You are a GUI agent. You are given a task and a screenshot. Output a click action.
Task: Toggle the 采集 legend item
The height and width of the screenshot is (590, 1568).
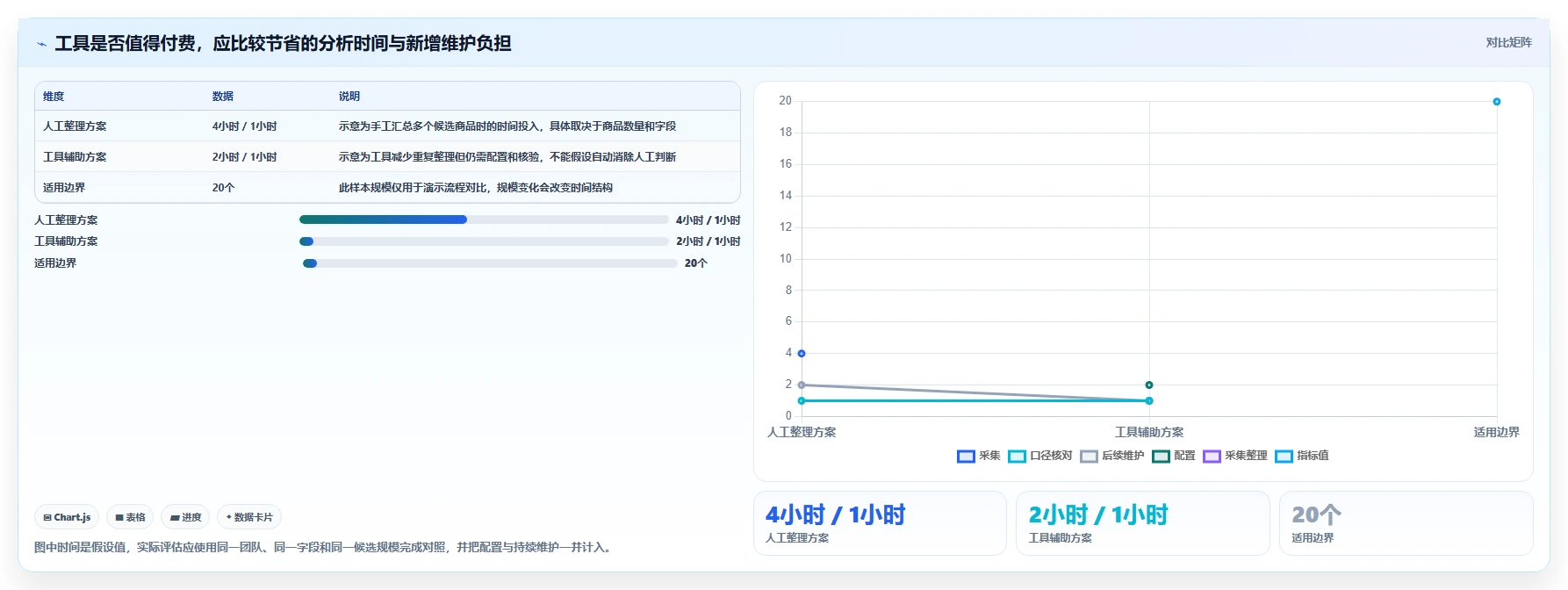[978, 456]
